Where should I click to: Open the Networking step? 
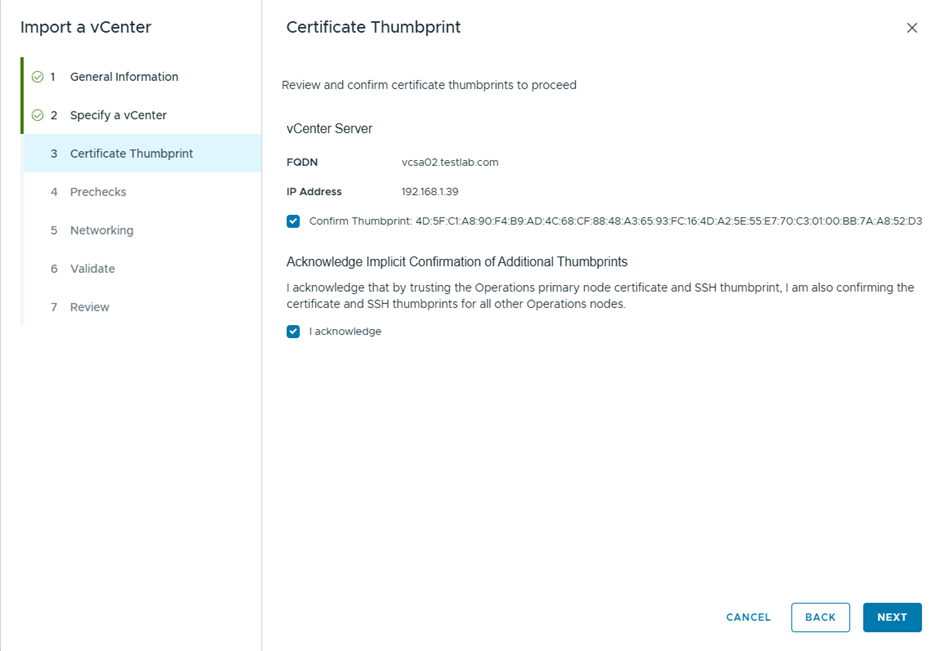101,230
